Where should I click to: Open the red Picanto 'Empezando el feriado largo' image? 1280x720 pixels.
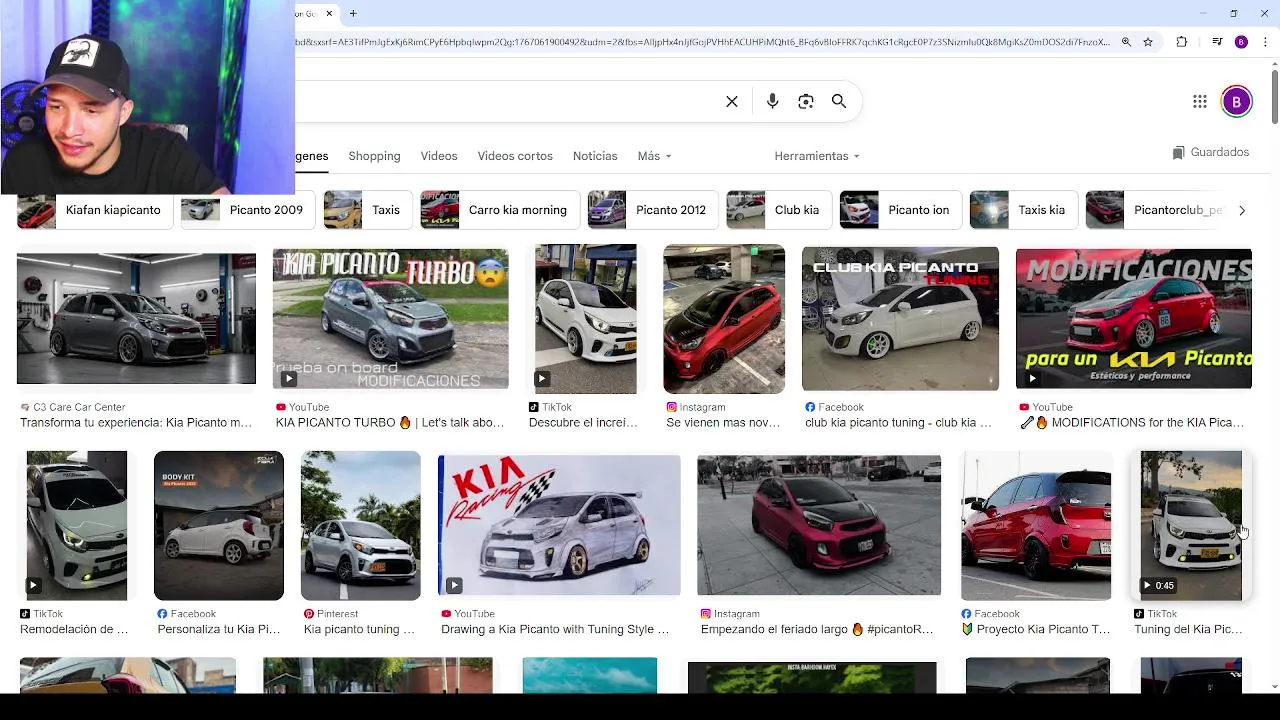point(819,526)
